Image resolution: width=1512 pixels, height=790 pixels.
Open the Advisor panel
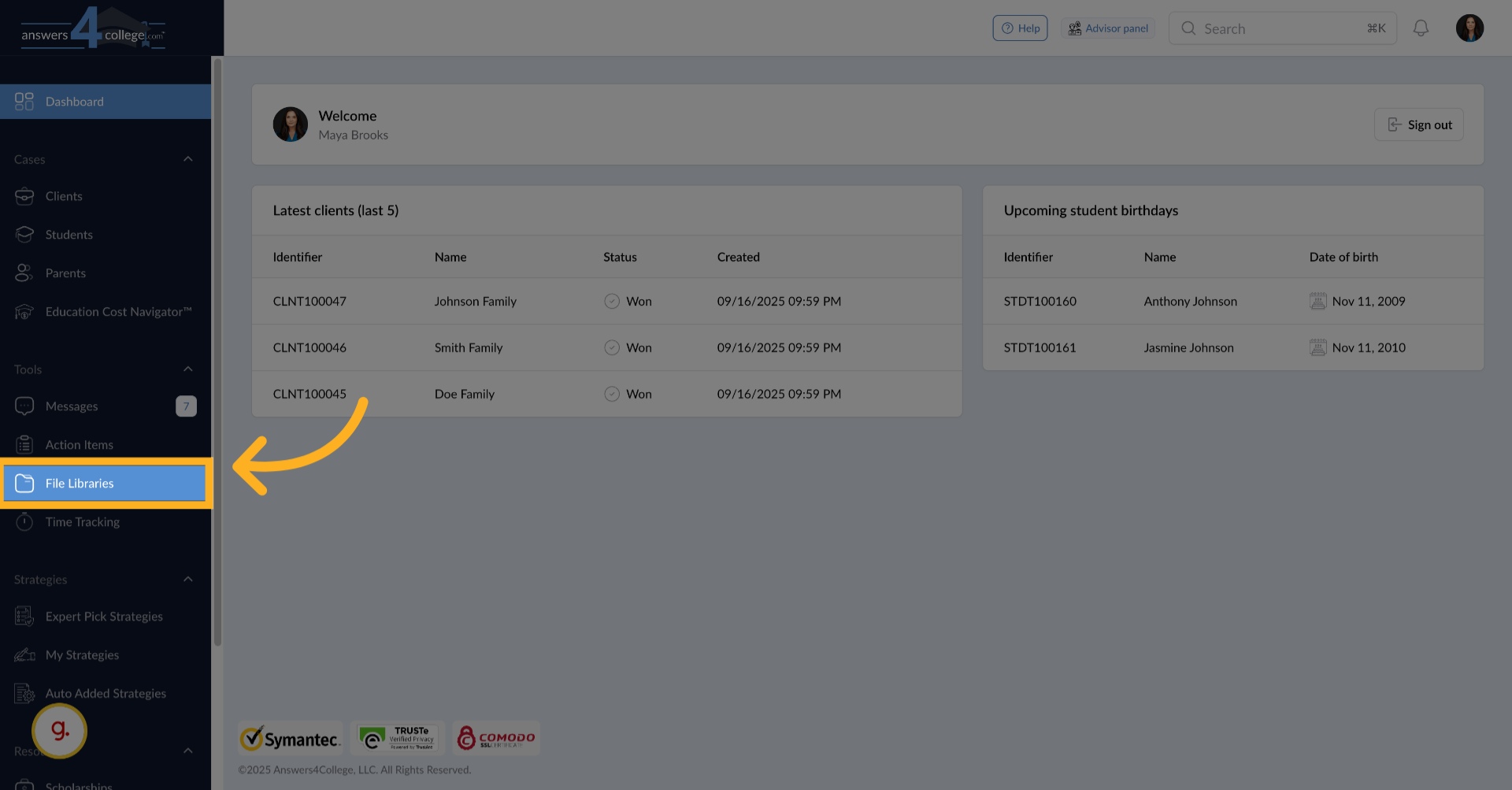coord(1108,28)
